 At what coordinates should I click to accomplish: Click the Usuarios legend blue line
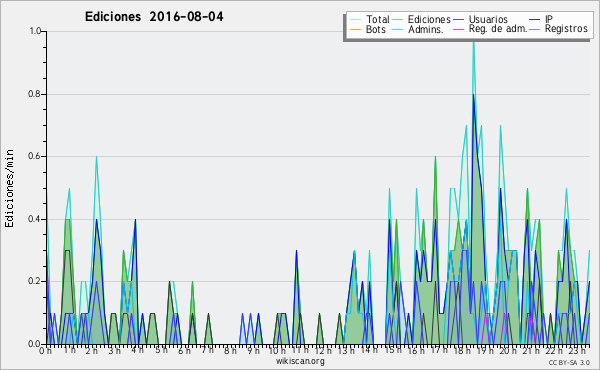point(458,20)
